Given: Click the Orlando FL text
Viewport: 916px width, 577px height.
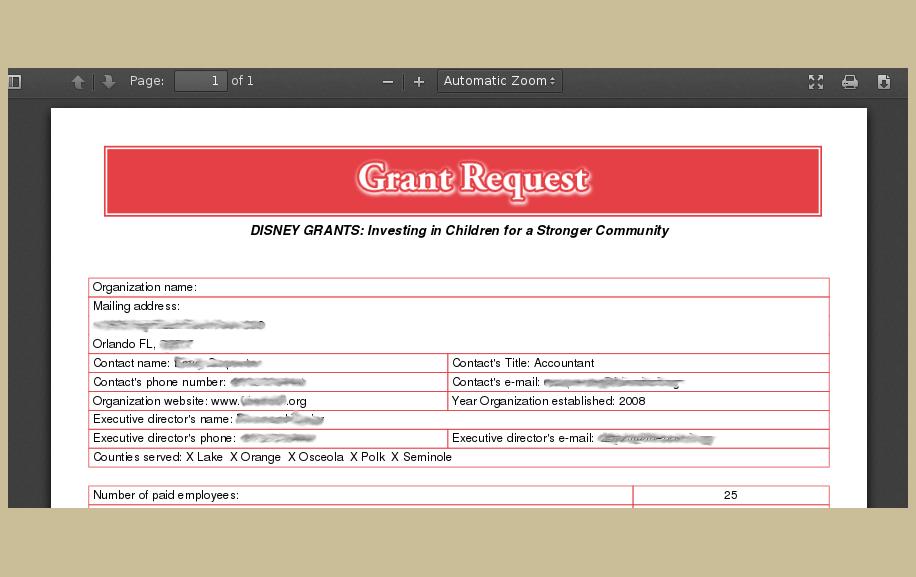Looking at the screenshot, I should click(124, 344).
